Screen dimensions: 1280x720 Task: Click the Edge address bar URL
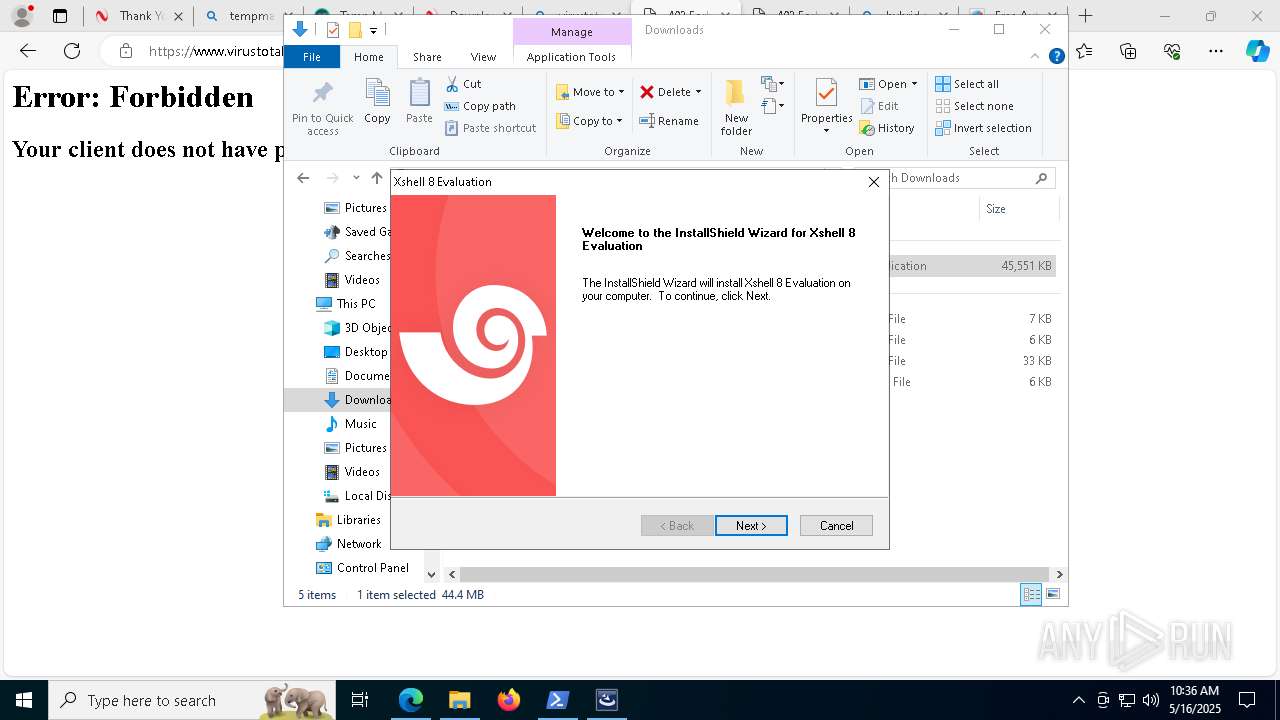(x=216, y=51)
